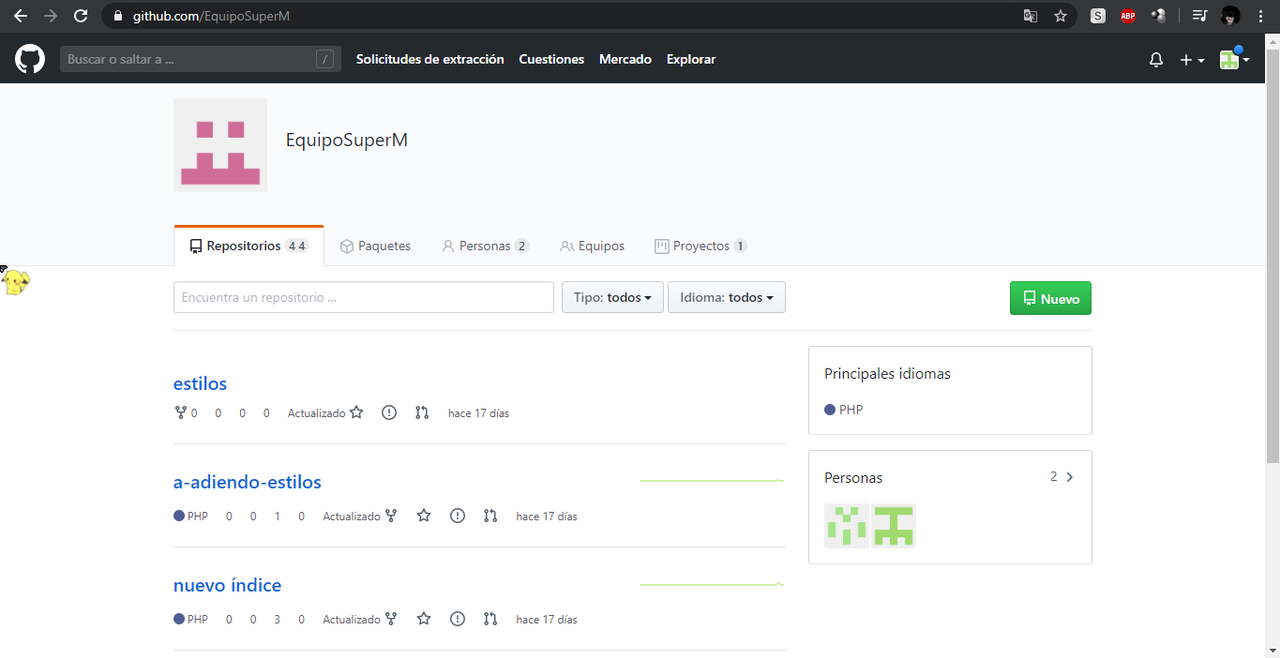Click the activity graph of nuevo índice
1280x658 pixels.
(712, 584)
